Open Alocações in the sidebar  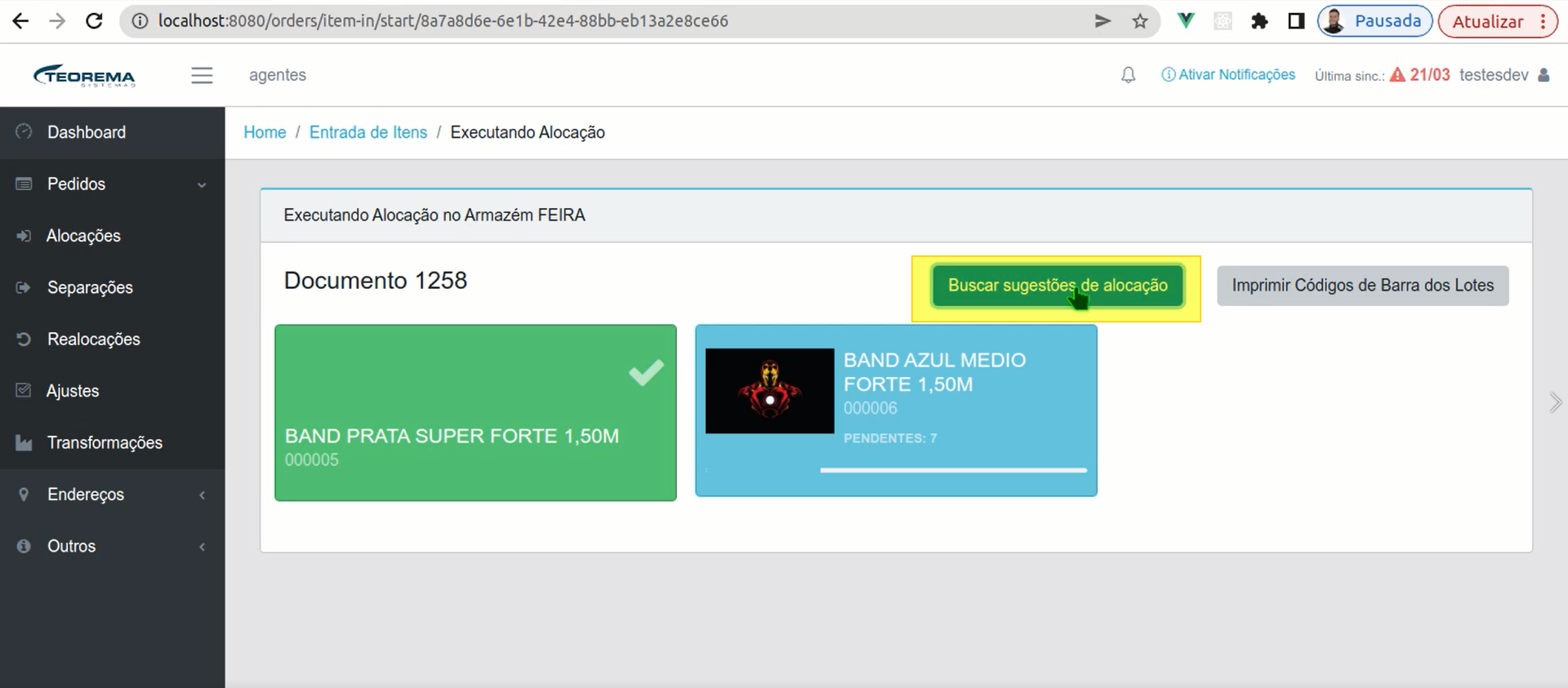point(113,236)
